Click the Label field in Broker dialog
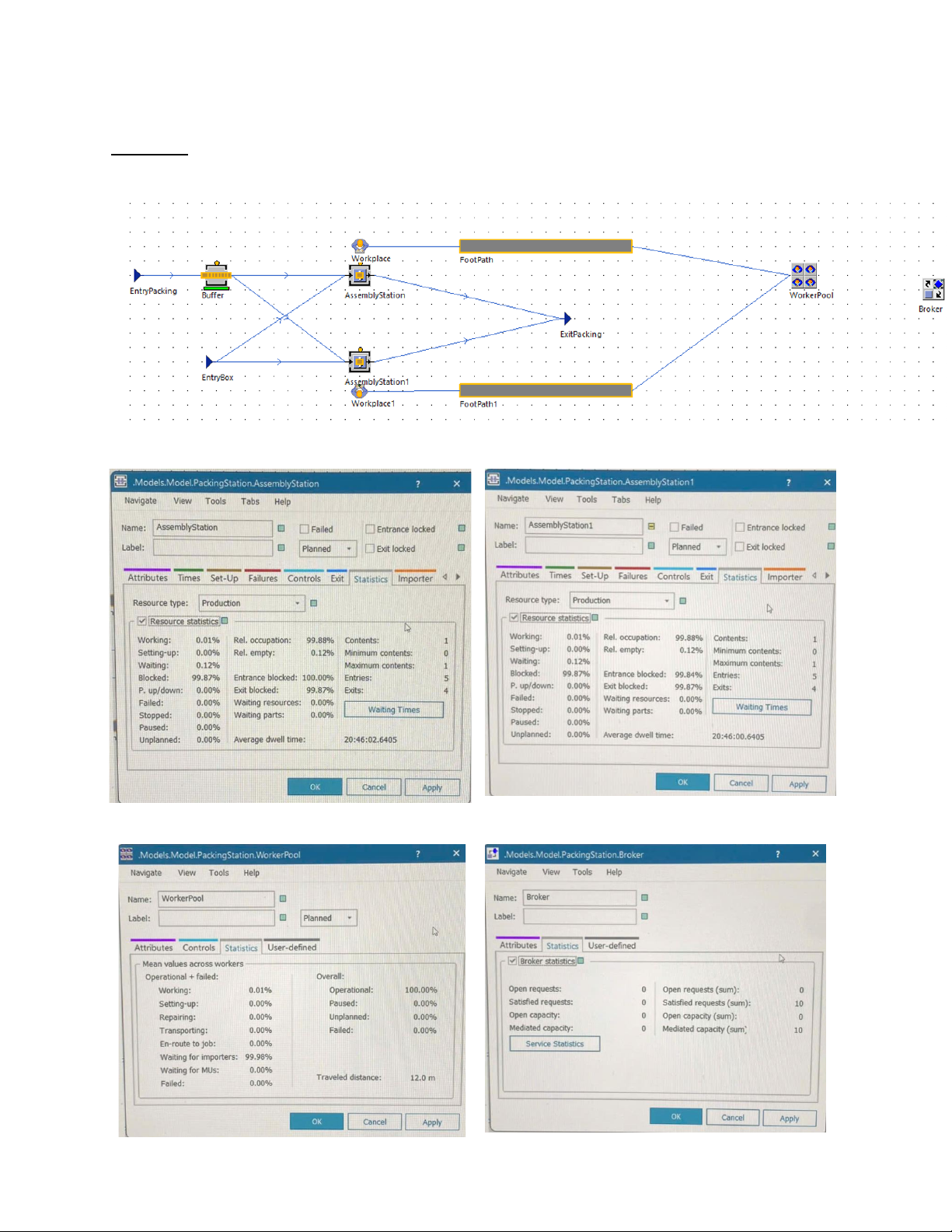 580,917
